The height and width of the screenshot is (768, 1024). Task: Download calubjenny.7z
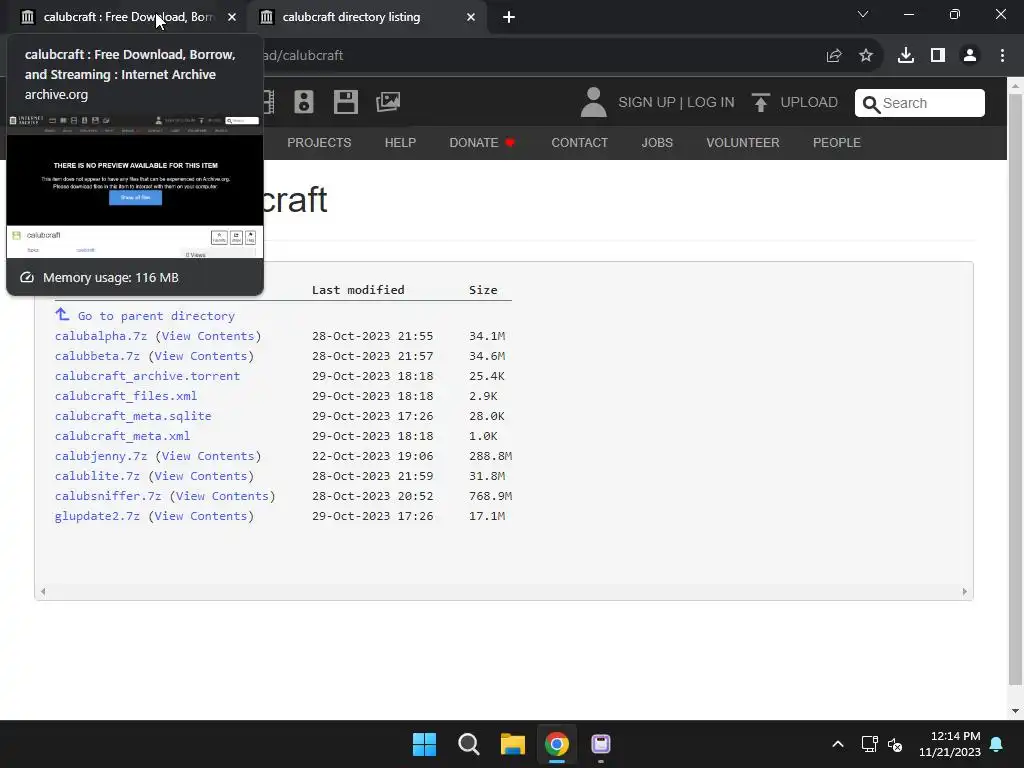[101, 456]
